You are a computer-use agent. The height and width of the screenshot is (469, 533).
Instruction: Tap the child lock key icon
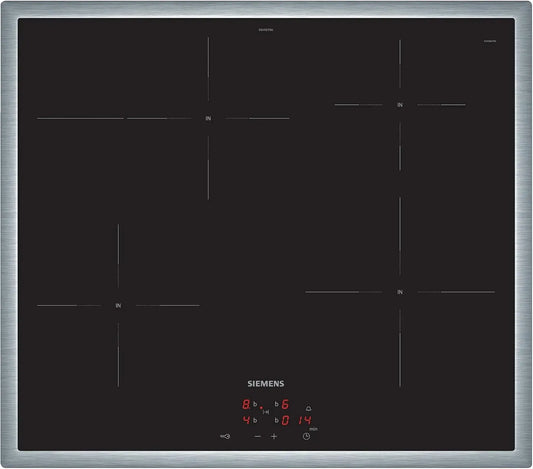click(x=225, y=436)
